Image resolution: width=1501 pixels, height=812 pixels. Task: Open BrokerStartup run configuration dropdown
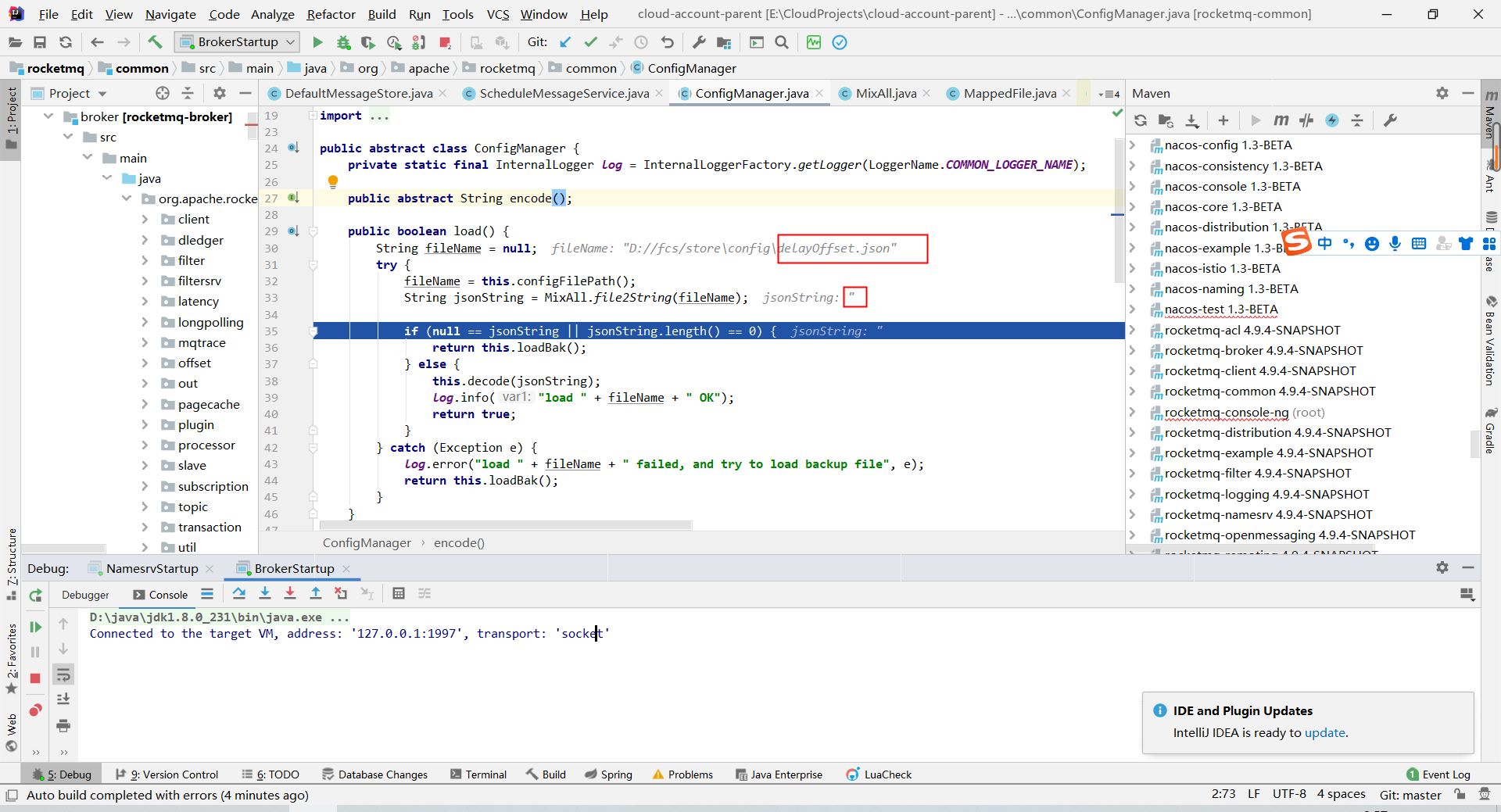[x=238, y=42]
